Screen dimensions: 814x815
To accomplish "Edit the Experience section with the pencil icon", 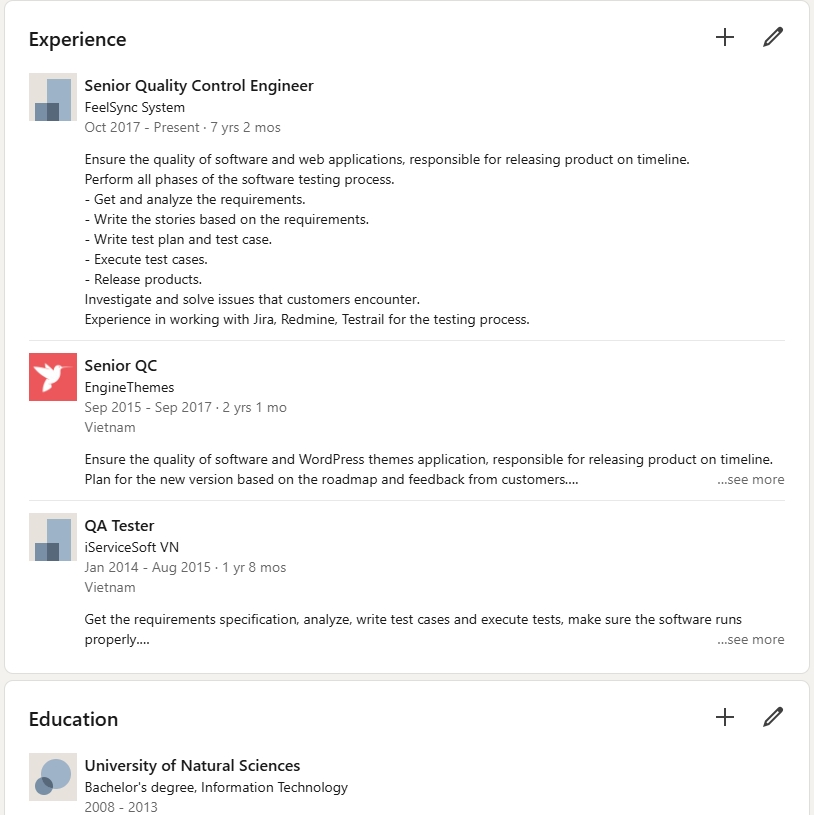I will (773, 37).
